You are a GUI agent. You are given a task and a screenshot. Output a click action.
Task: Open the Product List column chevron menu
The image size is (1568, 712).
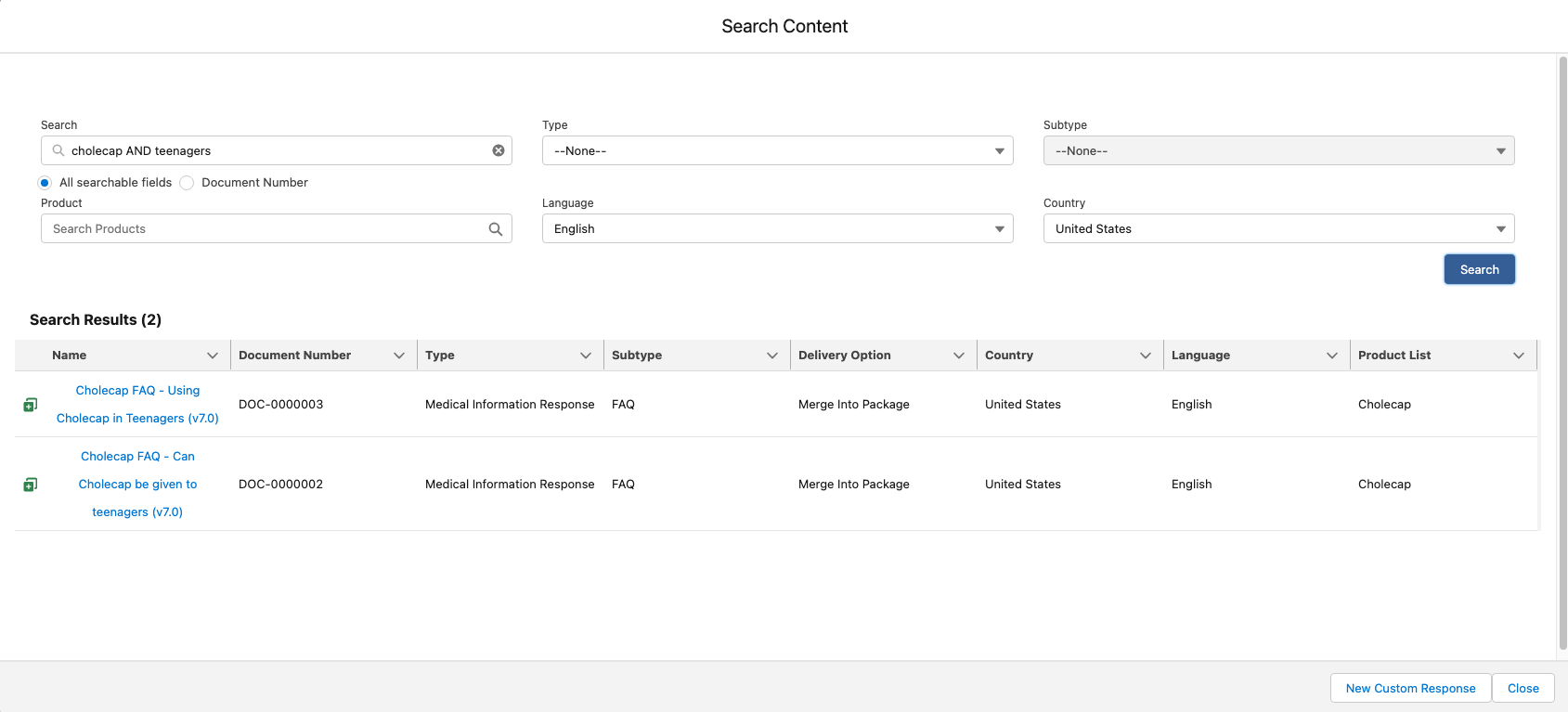click(1519, 356)
